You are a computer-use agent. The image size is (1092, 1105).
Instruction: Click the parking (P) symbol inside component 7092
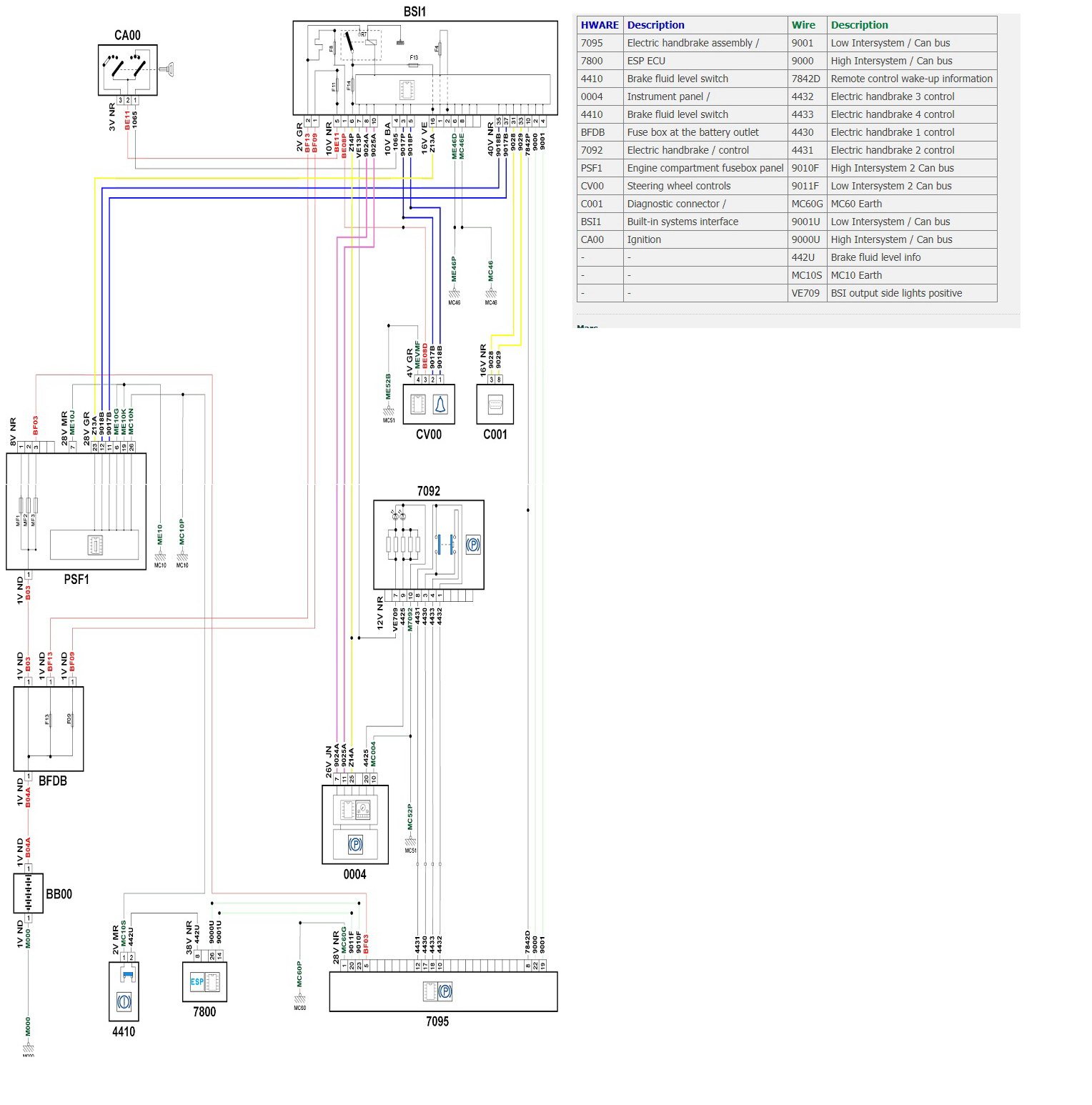pyautogui.click(x=472, y=545)
